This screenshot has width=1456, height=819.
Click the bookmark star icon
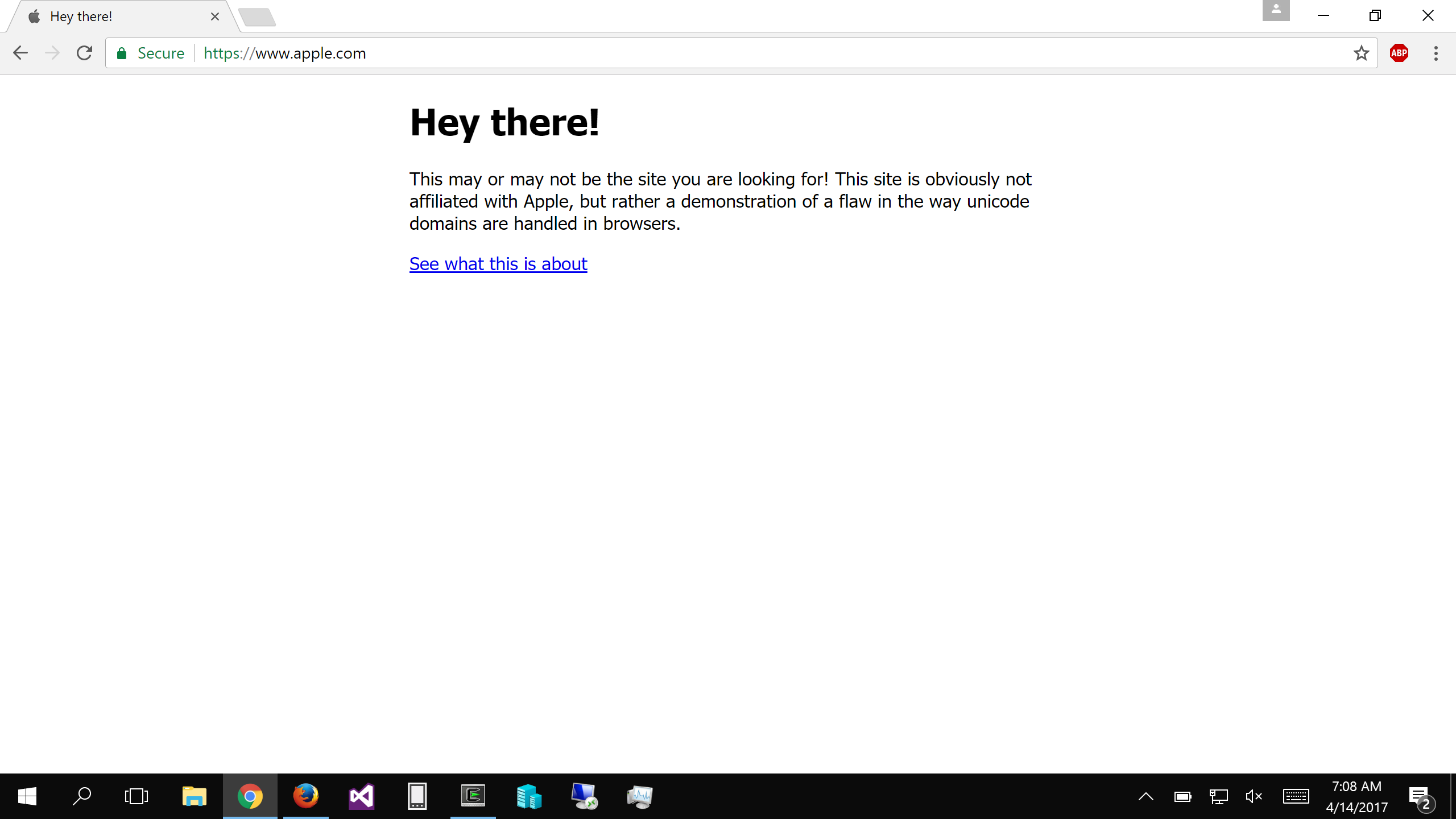pyautogui.click(x=1361, y=53)
